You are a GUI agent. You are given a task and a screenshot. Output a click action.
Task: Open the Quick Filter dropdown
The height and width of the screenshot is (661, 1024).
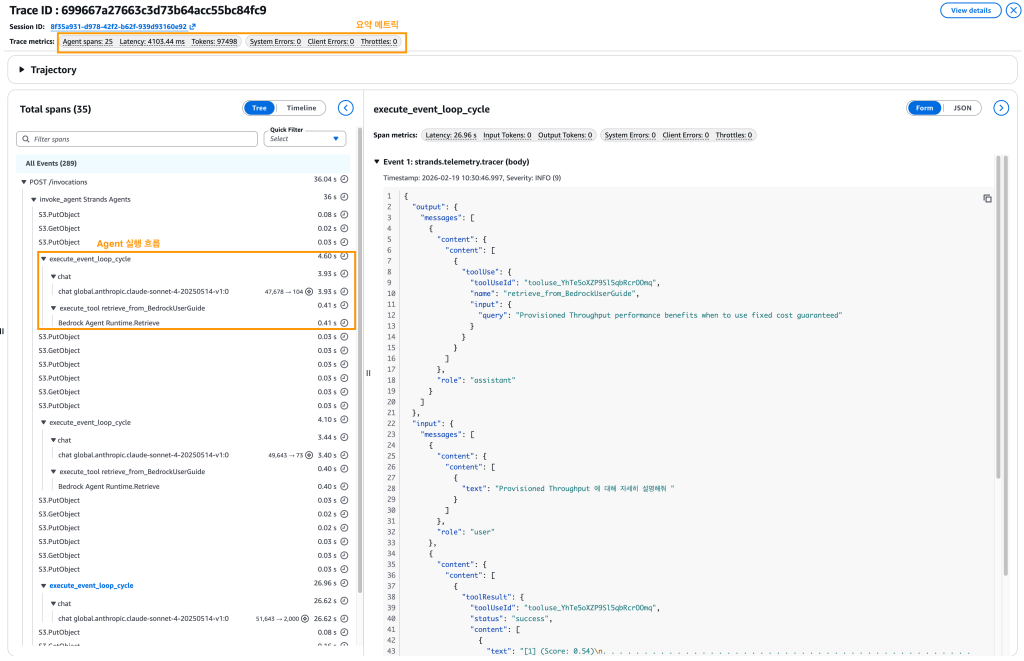(x=305, y=139)
